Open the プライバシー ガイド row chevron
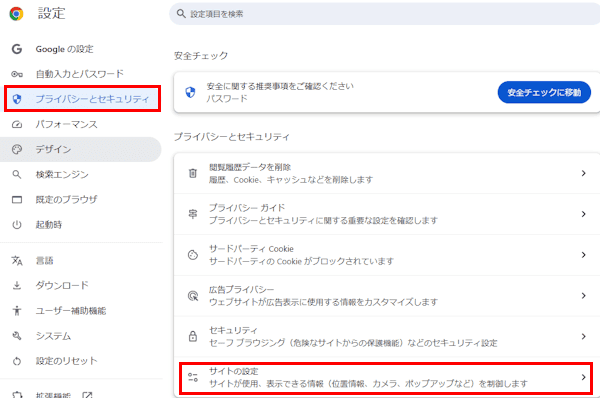This screenshot has width=600, height=398. 584,214
